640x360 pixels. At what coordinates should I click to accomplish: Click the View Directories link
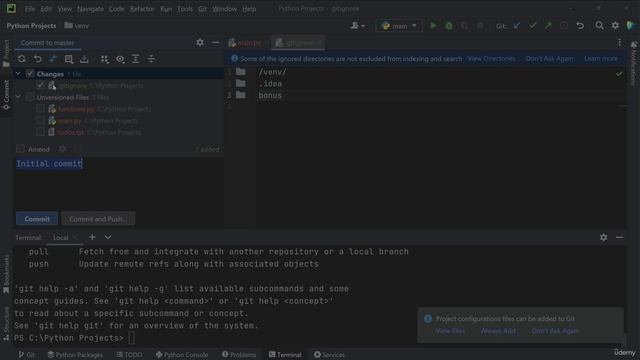491,59
